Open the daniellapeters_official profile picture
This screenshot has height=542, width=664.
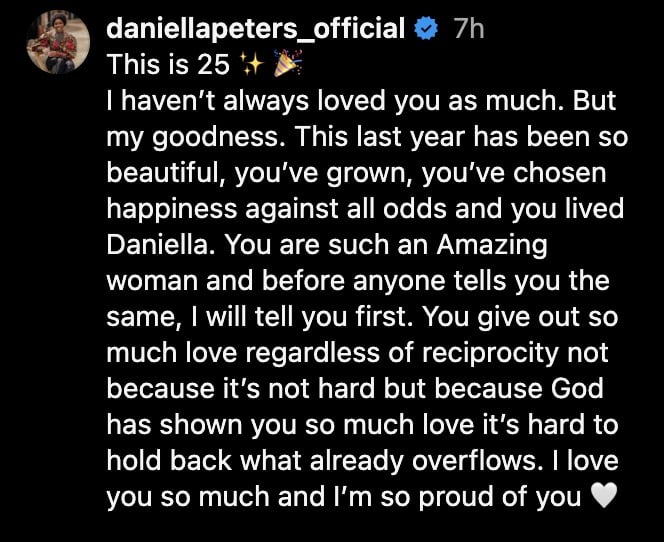click(x=58, y=42)
